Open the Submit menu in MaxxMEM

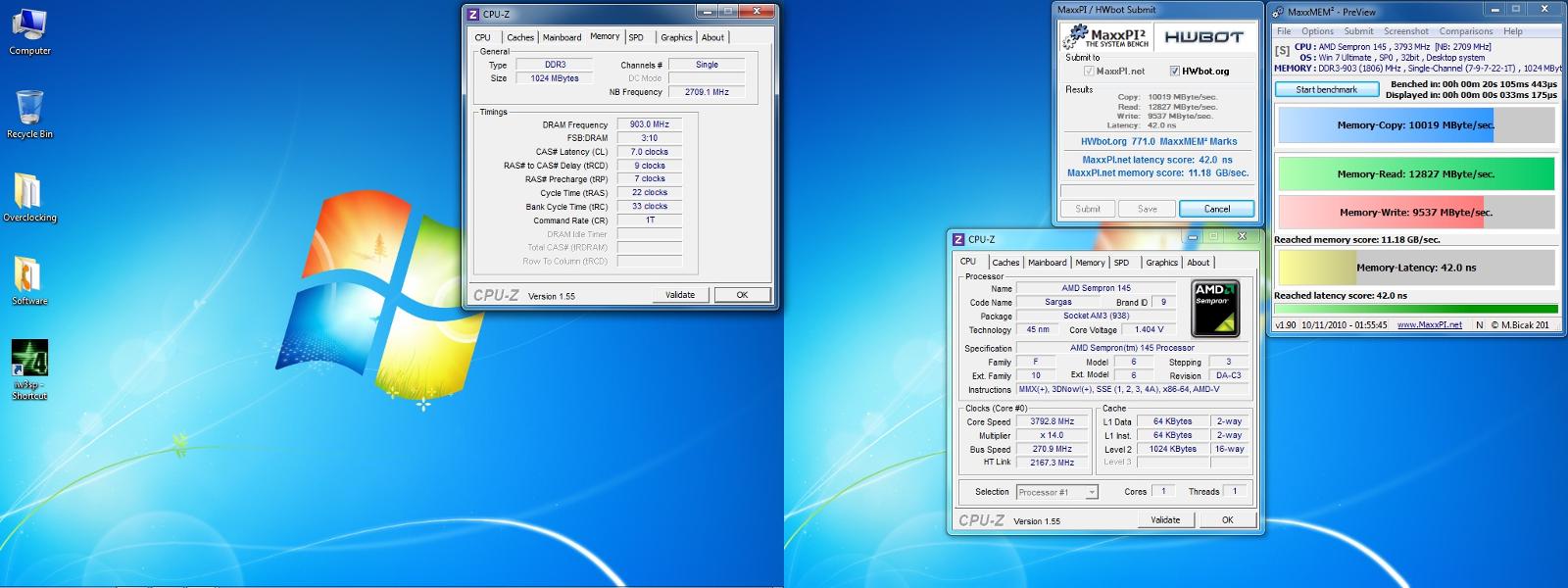[x=1358, y=31]
